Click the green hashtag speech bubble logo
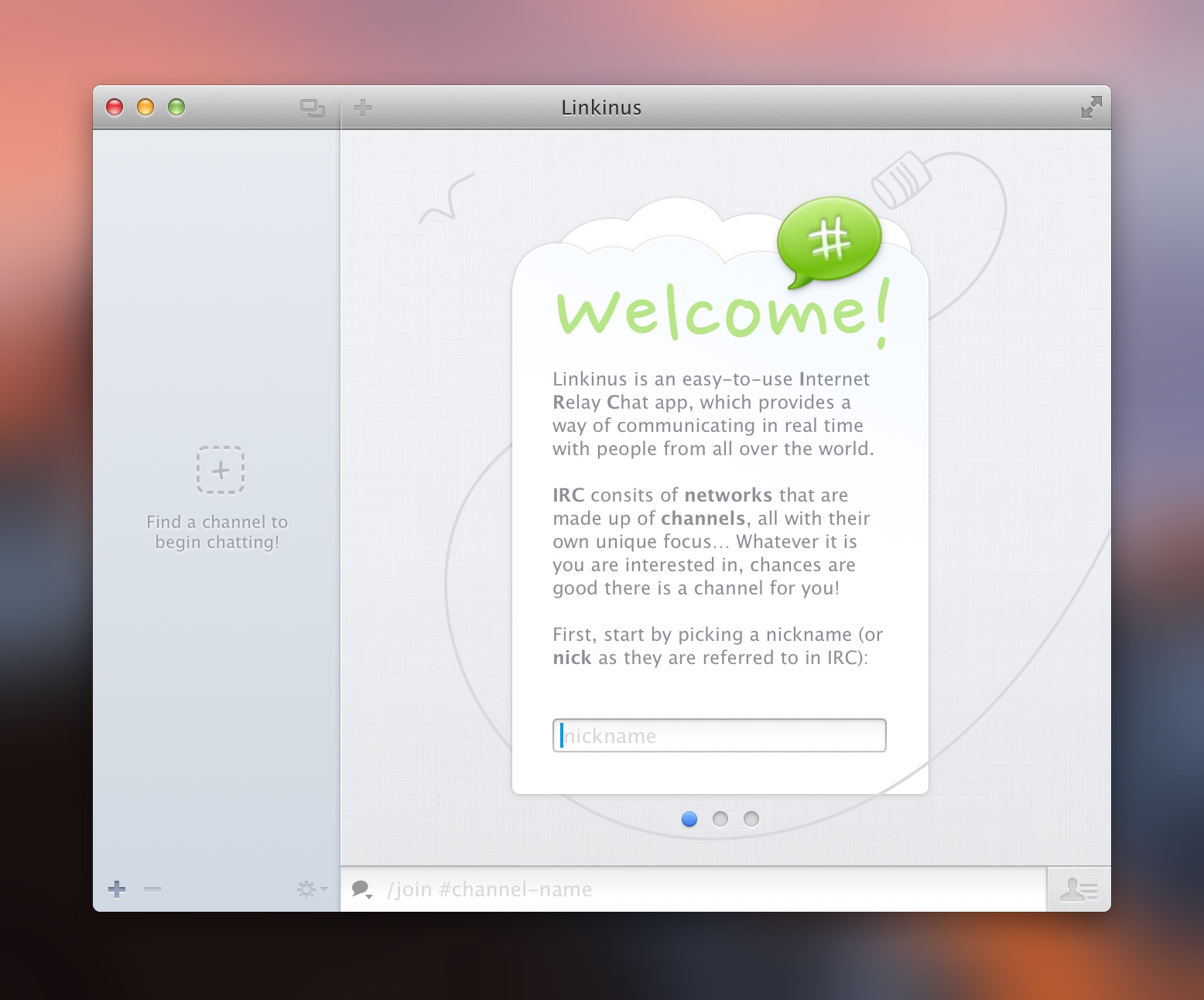 click(x=829, y=241)
